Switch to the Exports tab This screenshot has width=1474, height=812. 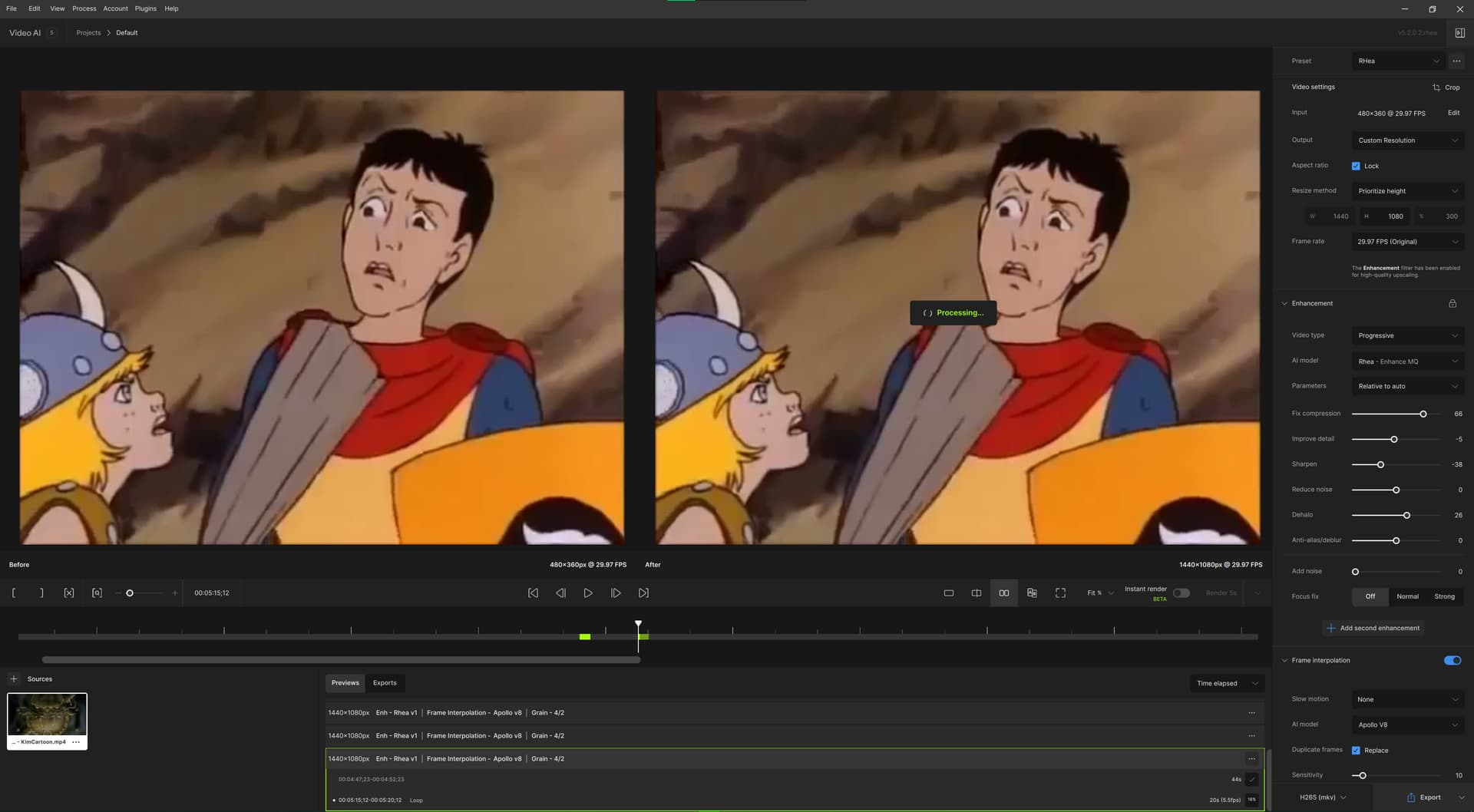[385, 683]
